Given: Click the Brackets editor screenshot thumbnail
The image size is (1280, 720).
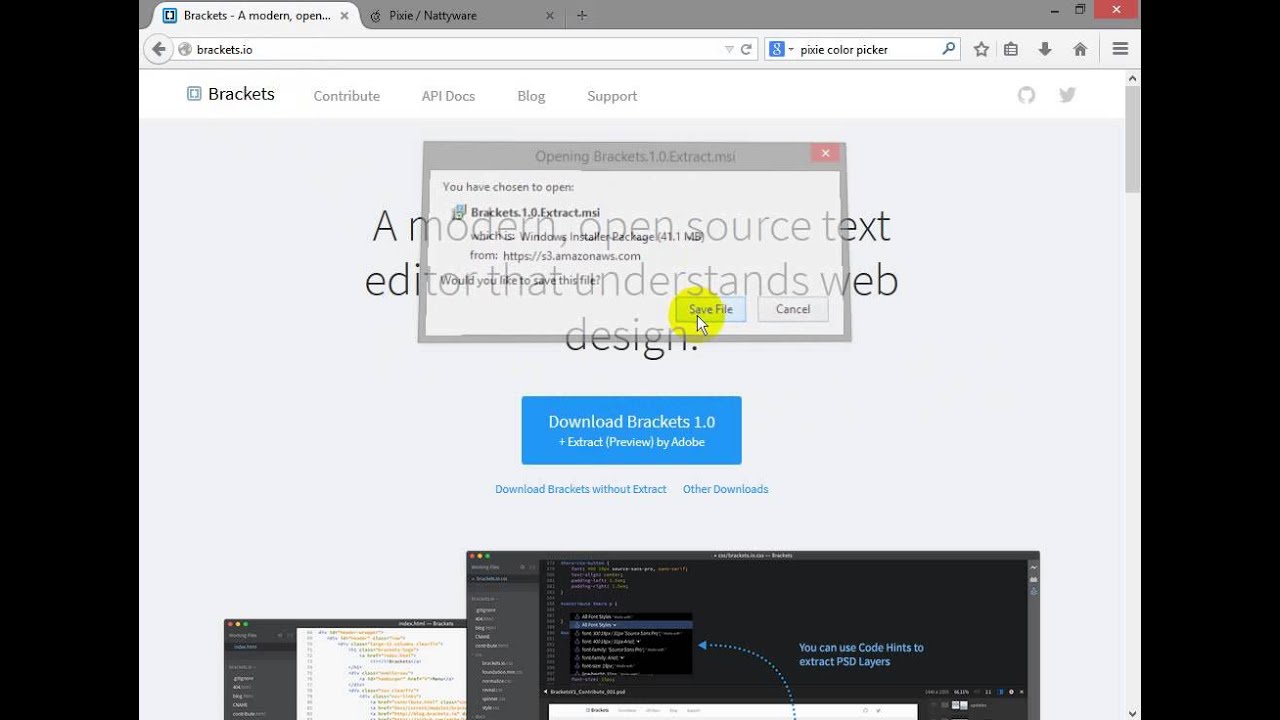Looking at the screenshot, I should point(753,635).
